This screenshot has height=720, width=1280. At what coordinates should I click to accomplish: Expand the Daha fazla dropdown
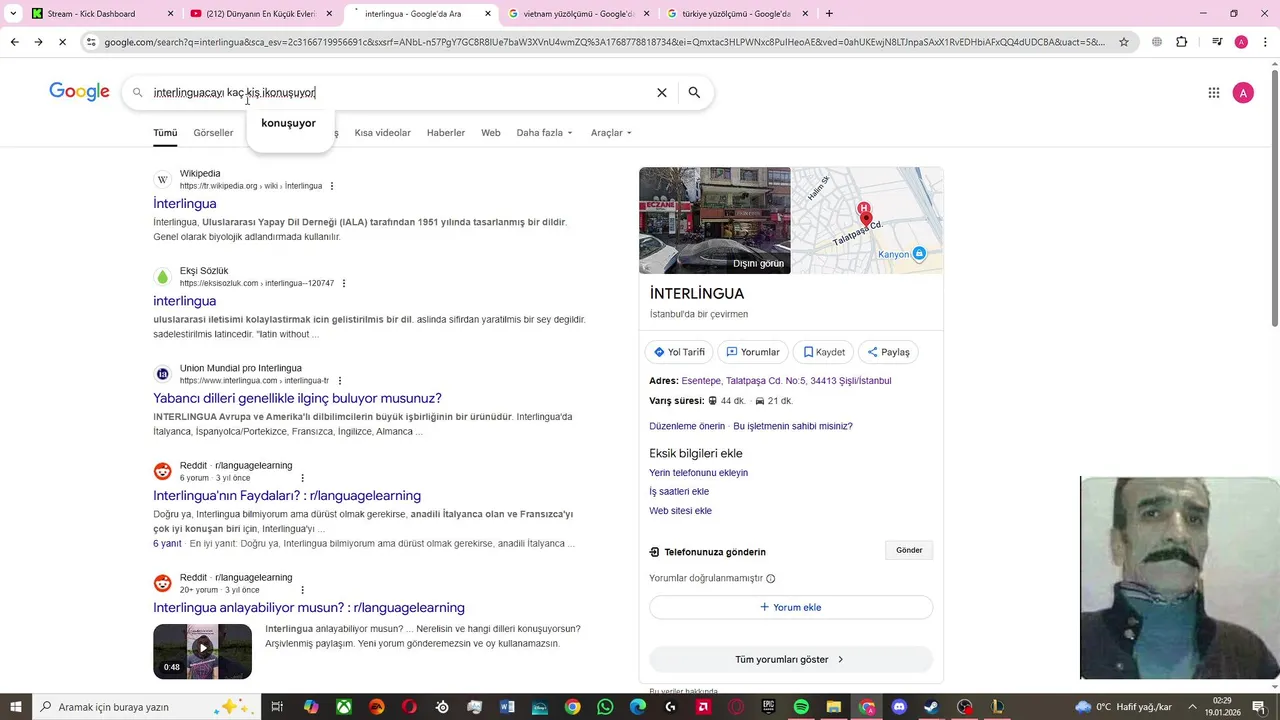coord(544,133)
